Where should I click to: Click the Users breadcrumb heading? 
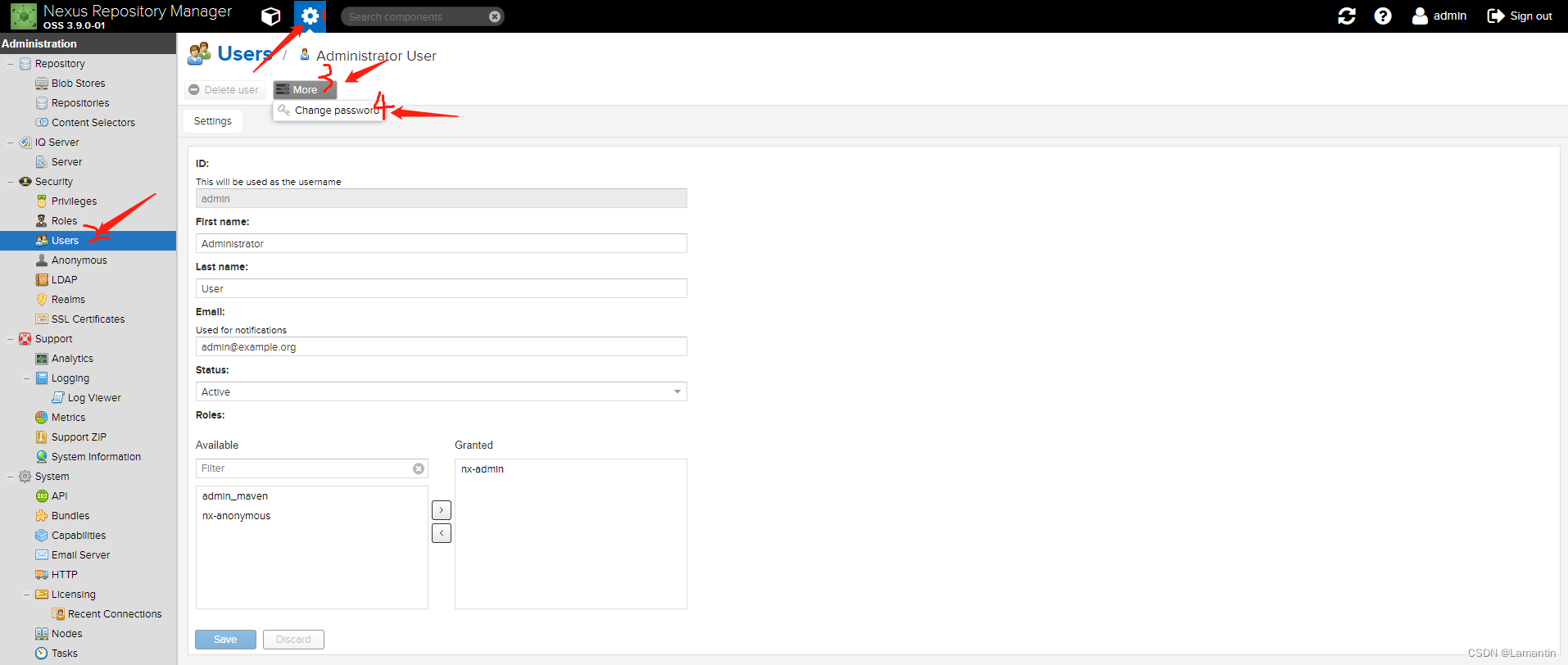pos(244,54)
